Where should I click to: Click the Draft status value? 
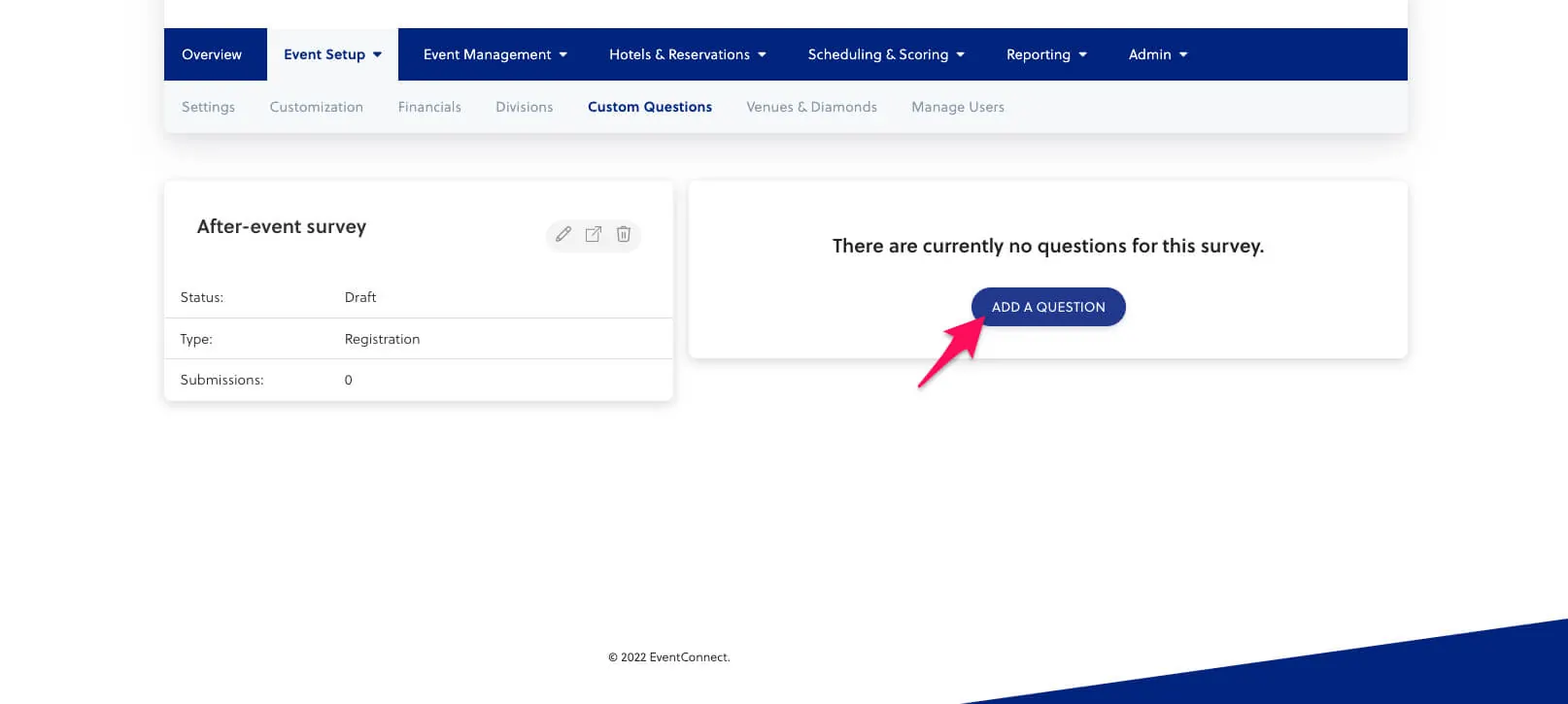pos(360,297)
